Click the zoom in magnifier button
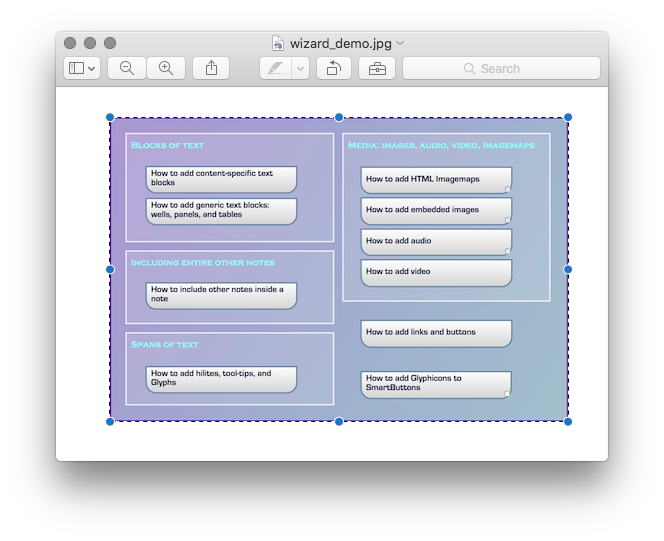664x541 pixels. (x=166, y=68)
